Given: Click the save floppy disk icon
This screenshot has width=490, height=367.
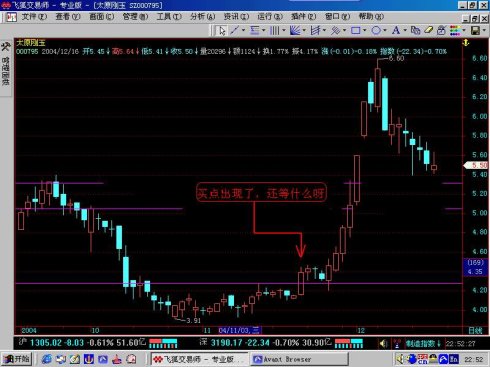Looking at the screenshot, I should 475,30.
